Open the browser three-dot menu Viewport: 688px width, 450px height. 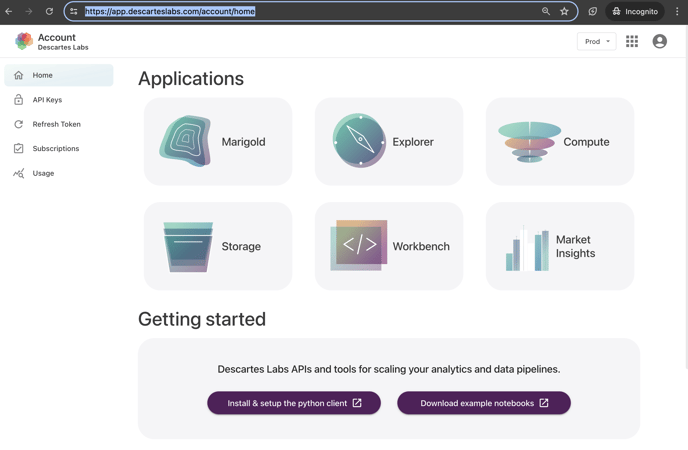(x=677, y=11)
